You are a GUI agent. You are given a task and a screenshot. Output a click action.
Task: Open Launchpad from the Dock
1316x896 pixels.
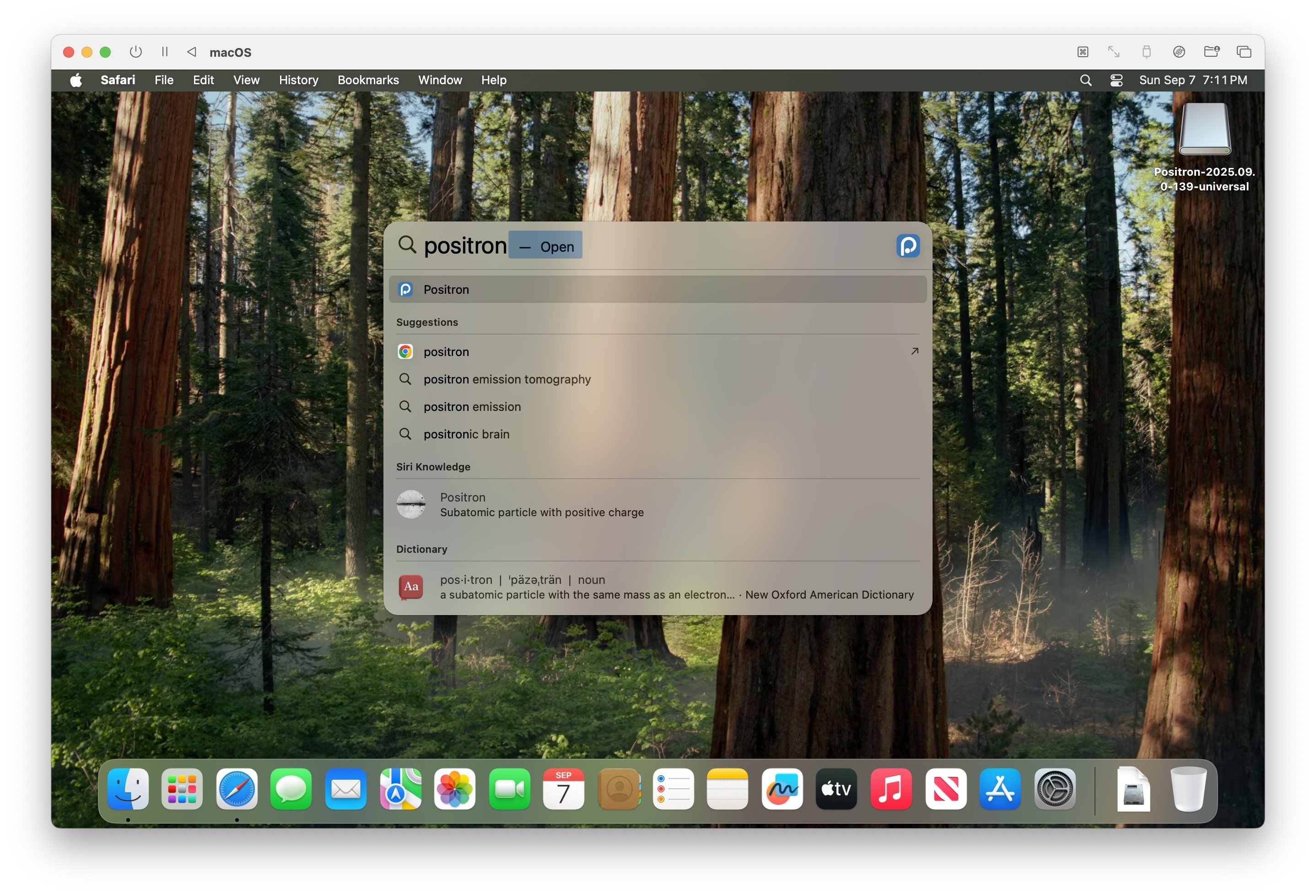(182, 788)
